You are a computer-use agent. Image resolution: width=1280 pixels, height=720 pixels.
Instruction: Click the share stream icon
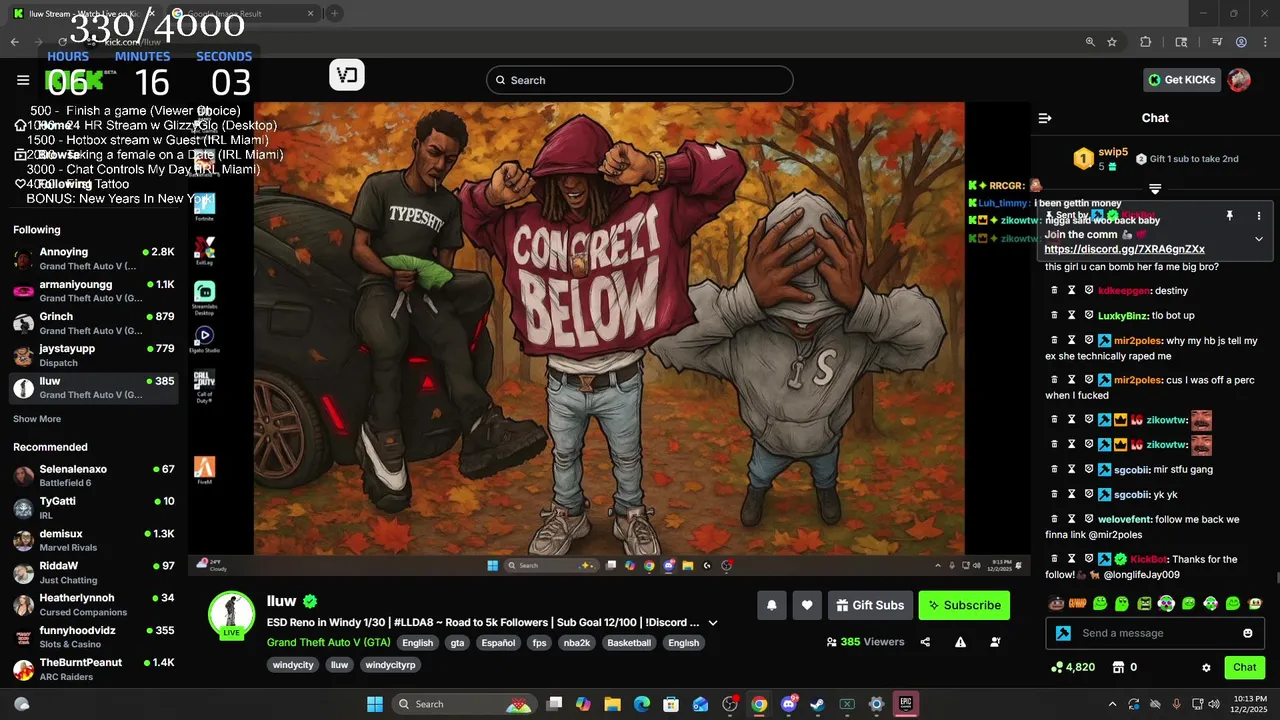pyautogui.click(x=925, y=642)
